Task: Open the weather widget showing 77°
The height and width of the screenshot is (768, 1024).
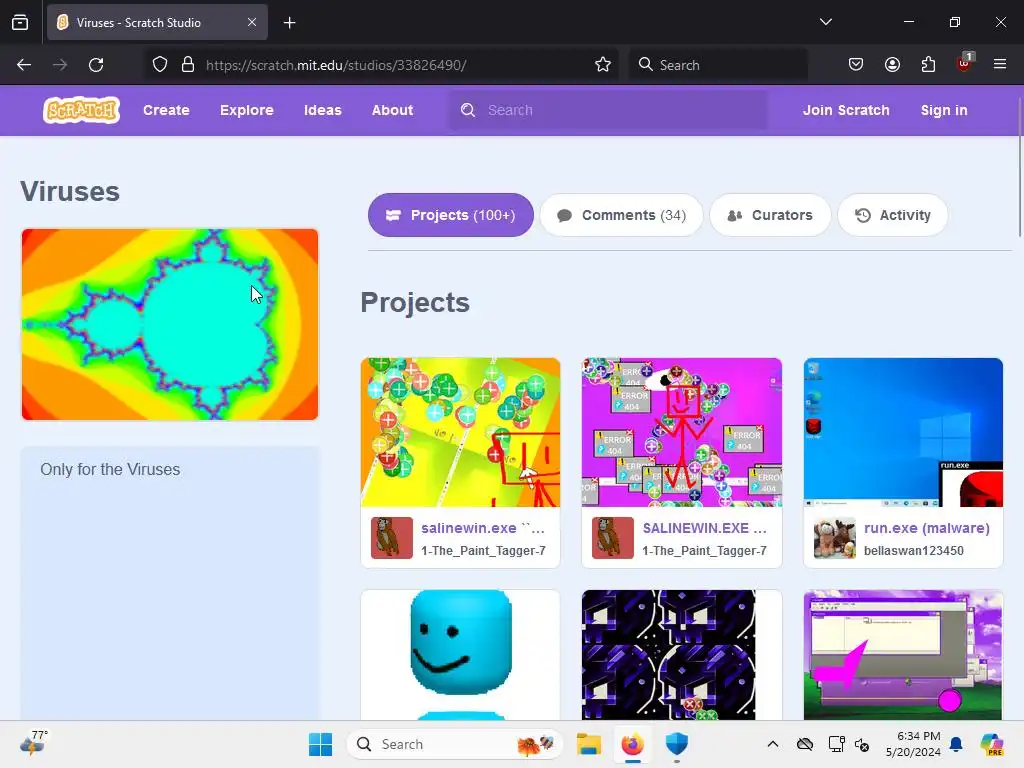Action: coord(33,743)
